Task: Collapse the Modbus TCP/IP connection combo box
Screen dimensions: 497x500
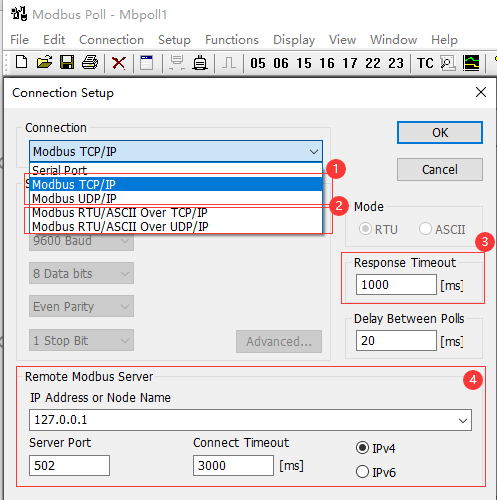Action: (x=314, y=152)
